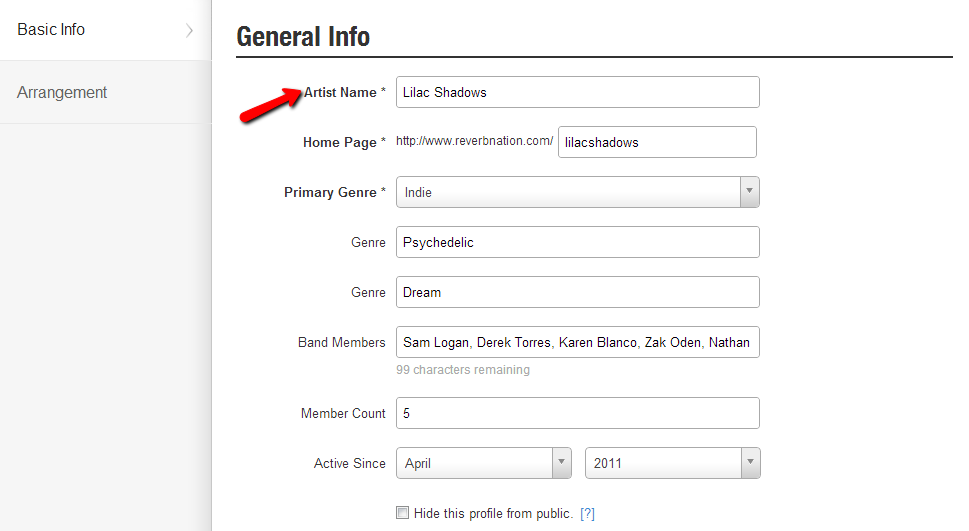Viewport: 969px width, 531px height.
Task: Select the Genre field containing Dream
Action: click(577, 292)
